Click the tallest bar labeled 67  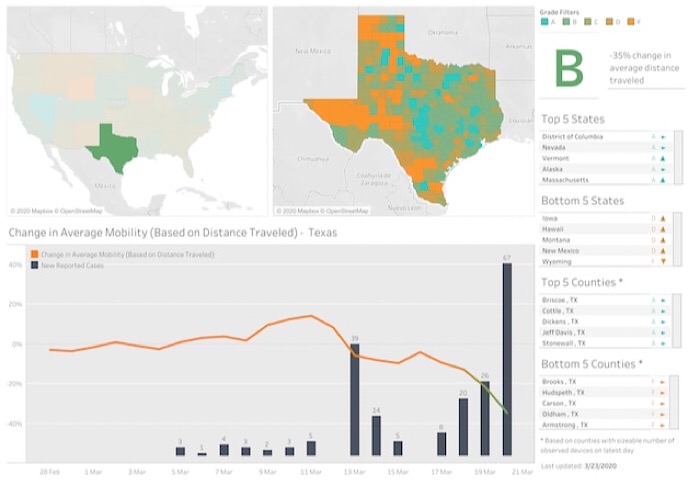pos(507,360)
